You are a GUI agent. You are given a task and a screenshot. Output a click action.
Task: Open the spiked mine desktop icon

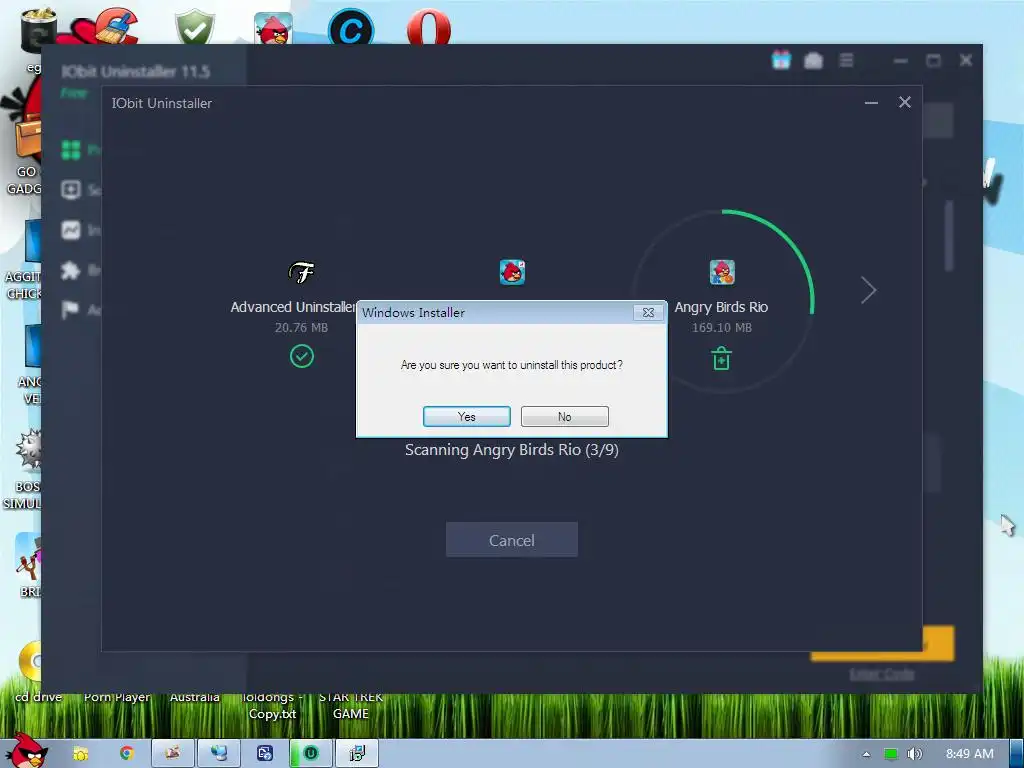[28, 450]
